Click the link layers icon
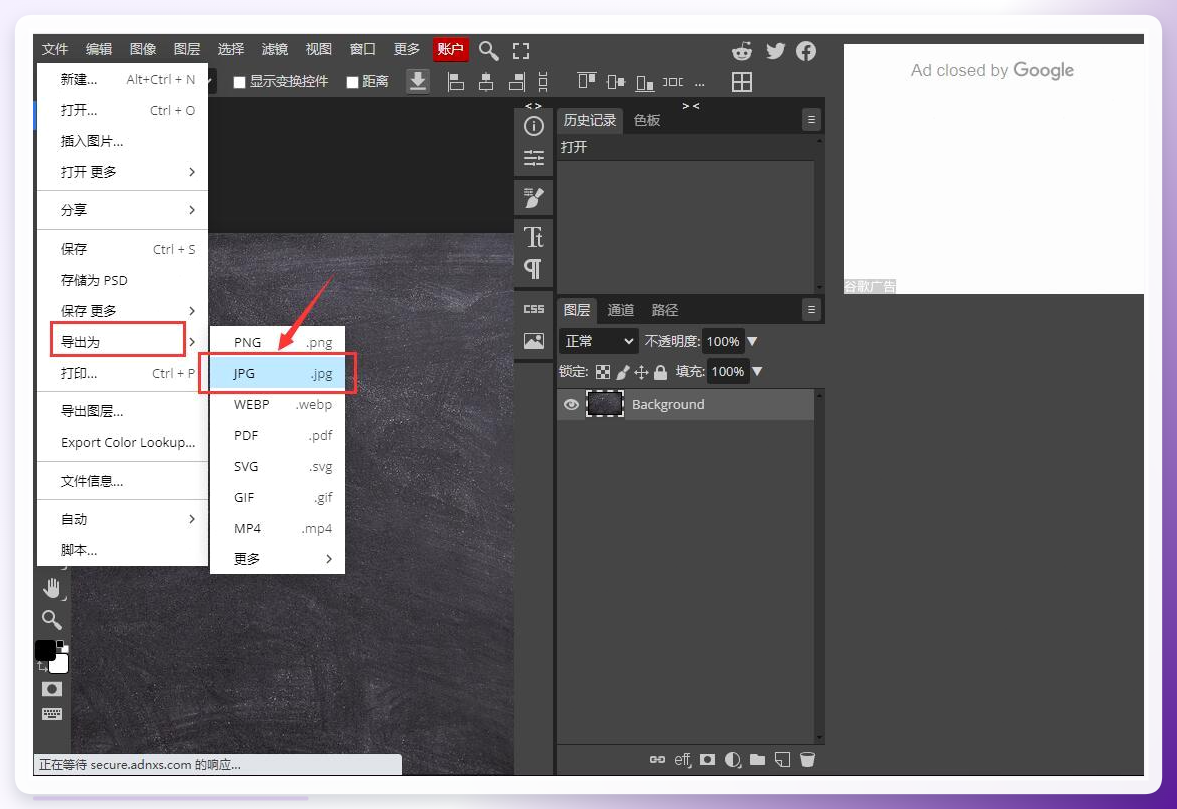 [658, 759]
